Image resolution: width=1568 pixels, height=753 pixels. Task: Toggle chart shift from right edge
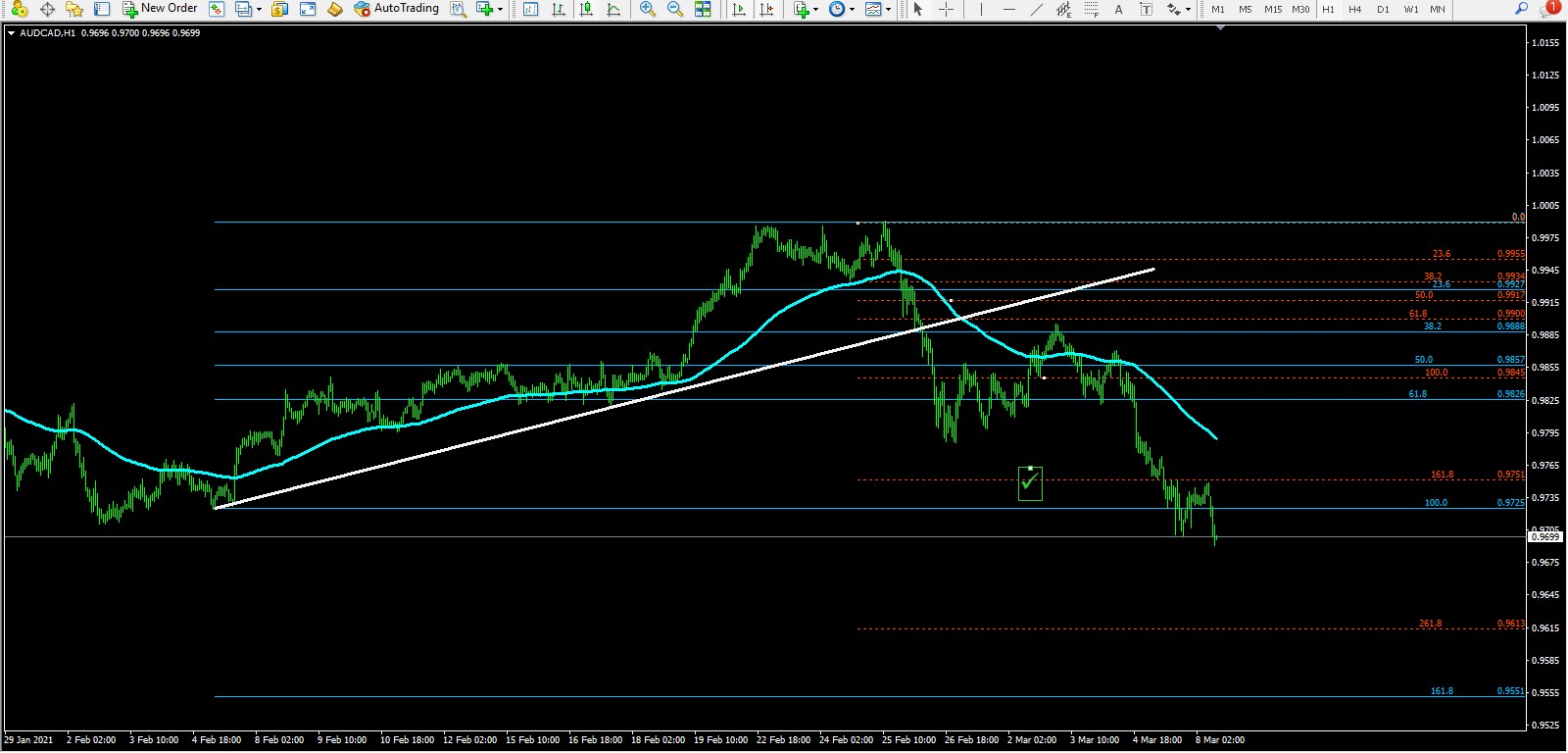click(766, 9)
